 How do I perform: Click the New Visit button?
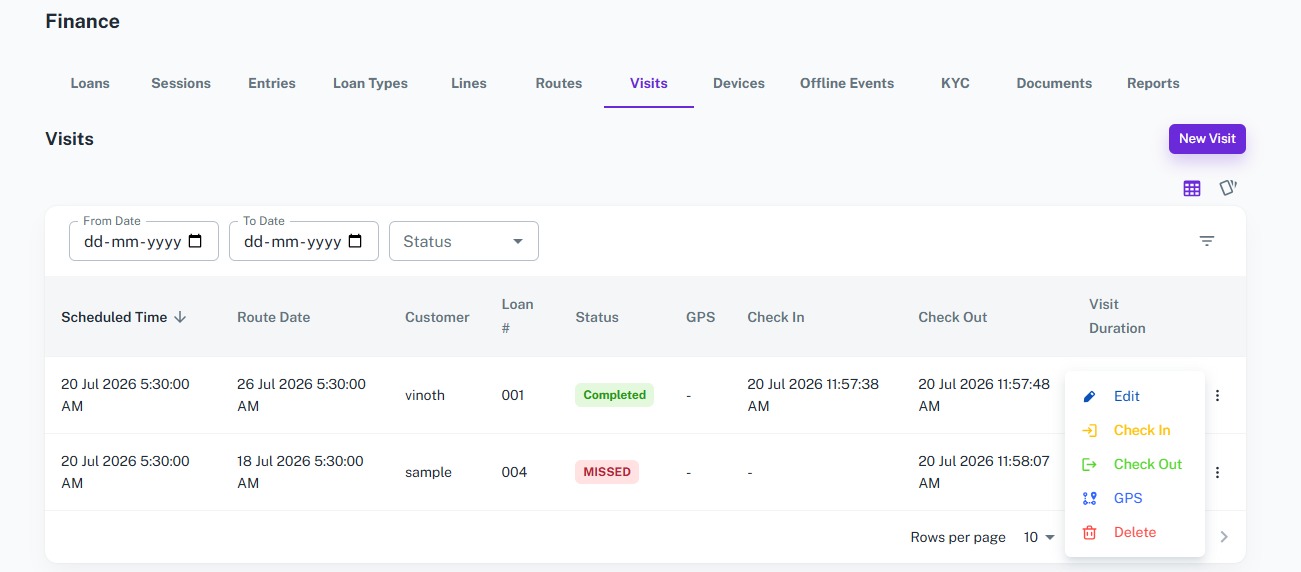click(x=1207, y=138)
